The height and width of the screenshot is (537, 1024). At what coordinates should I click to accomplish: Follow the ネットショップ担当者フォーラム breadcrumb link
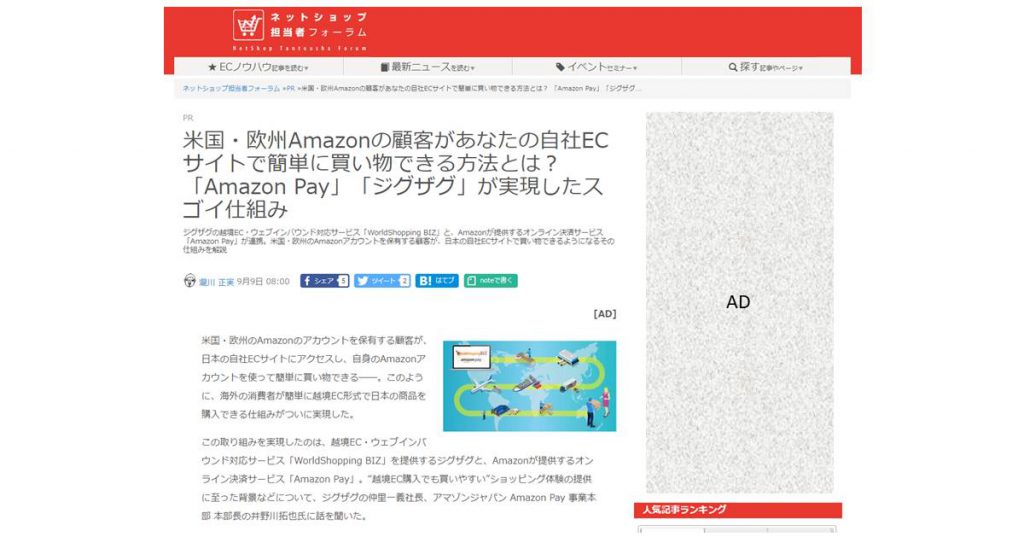click(231, 88)
